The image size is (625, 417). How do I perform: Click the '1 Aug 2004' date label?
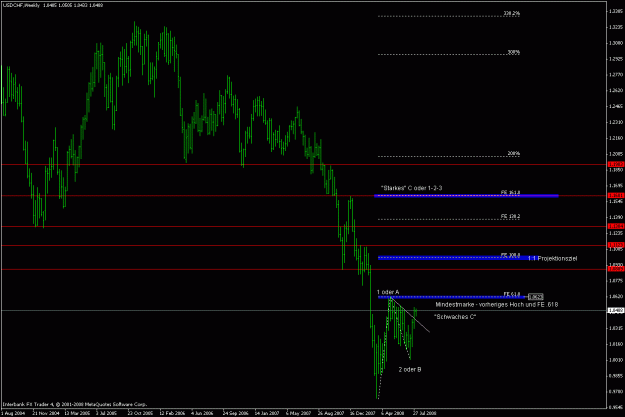13,413
